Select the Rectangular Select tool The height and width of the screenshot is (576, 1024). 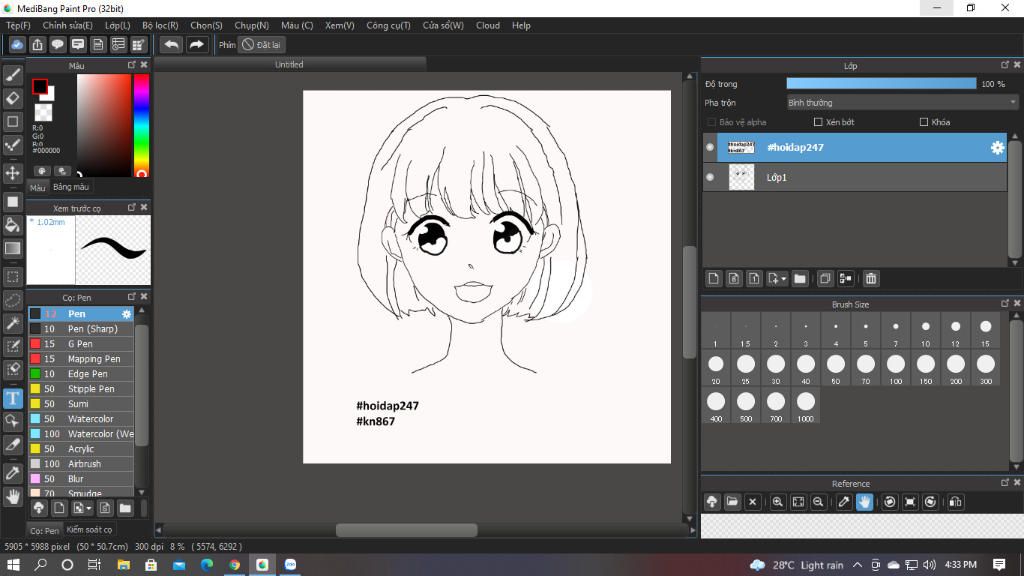tap(12, 277)
